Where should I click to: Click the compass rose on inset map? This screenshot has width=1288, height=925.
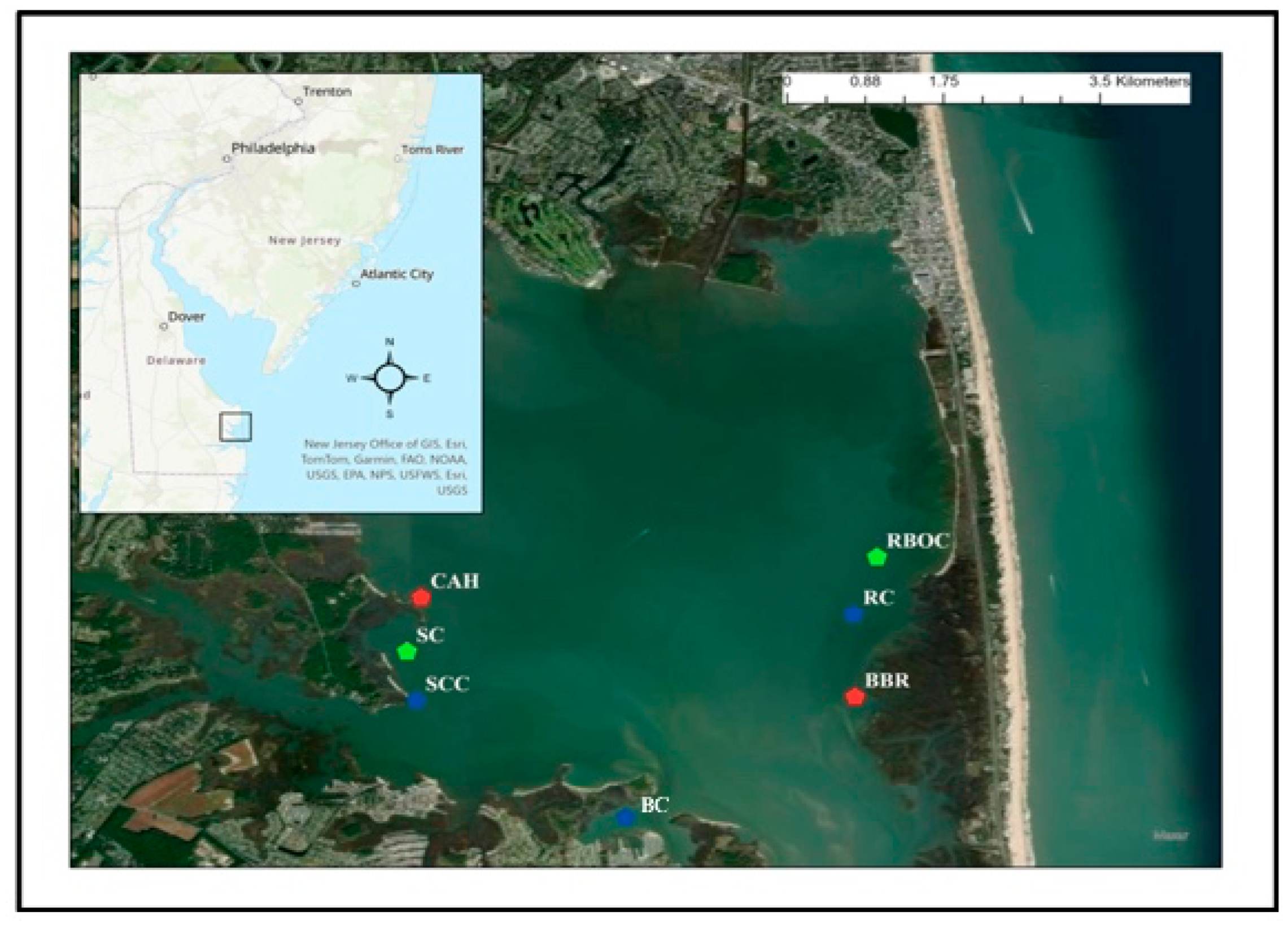(x=390, y=378)
